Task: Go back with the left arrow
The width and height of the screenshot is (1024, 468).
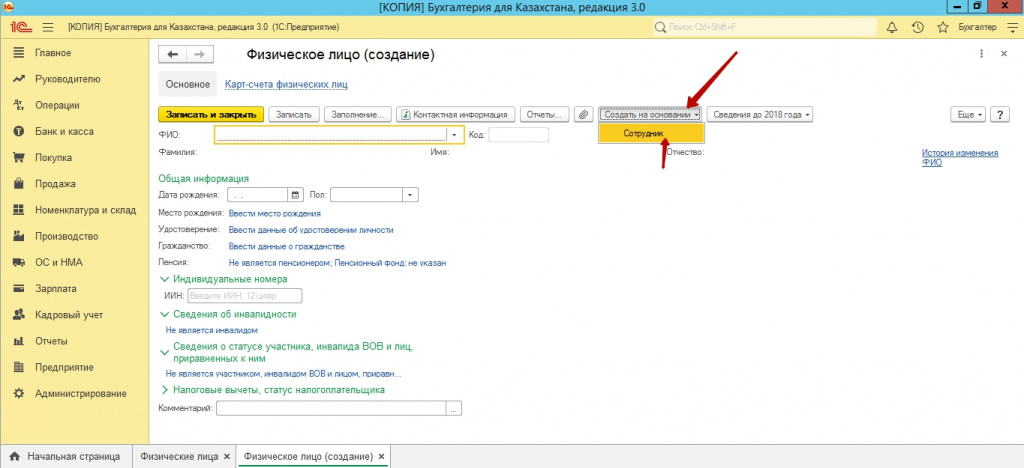Action: pos(173,55)
